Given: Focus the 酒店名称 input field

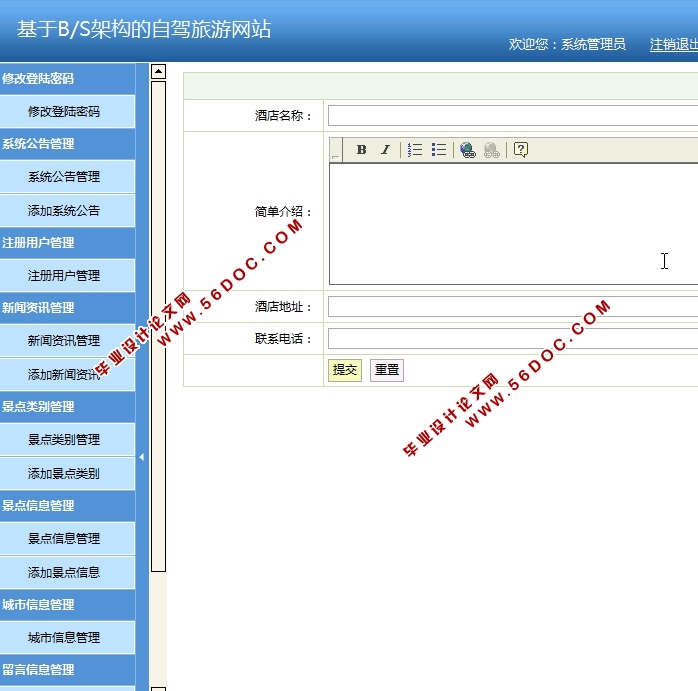Looking at the screenshot, I should [513, 116].
